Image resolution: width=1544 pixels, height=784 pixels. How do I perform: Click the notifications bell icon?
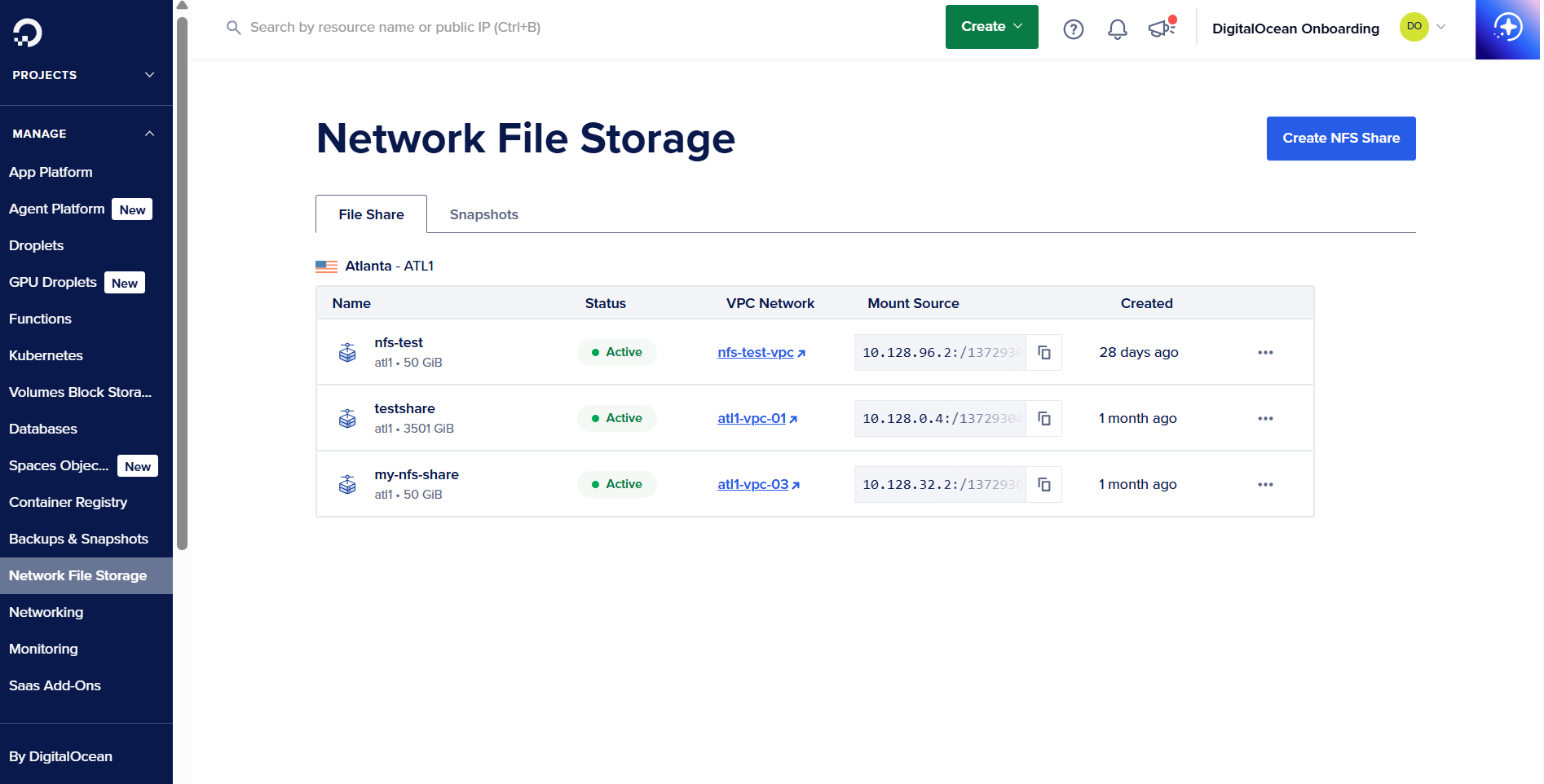(x=1117, y=29)
